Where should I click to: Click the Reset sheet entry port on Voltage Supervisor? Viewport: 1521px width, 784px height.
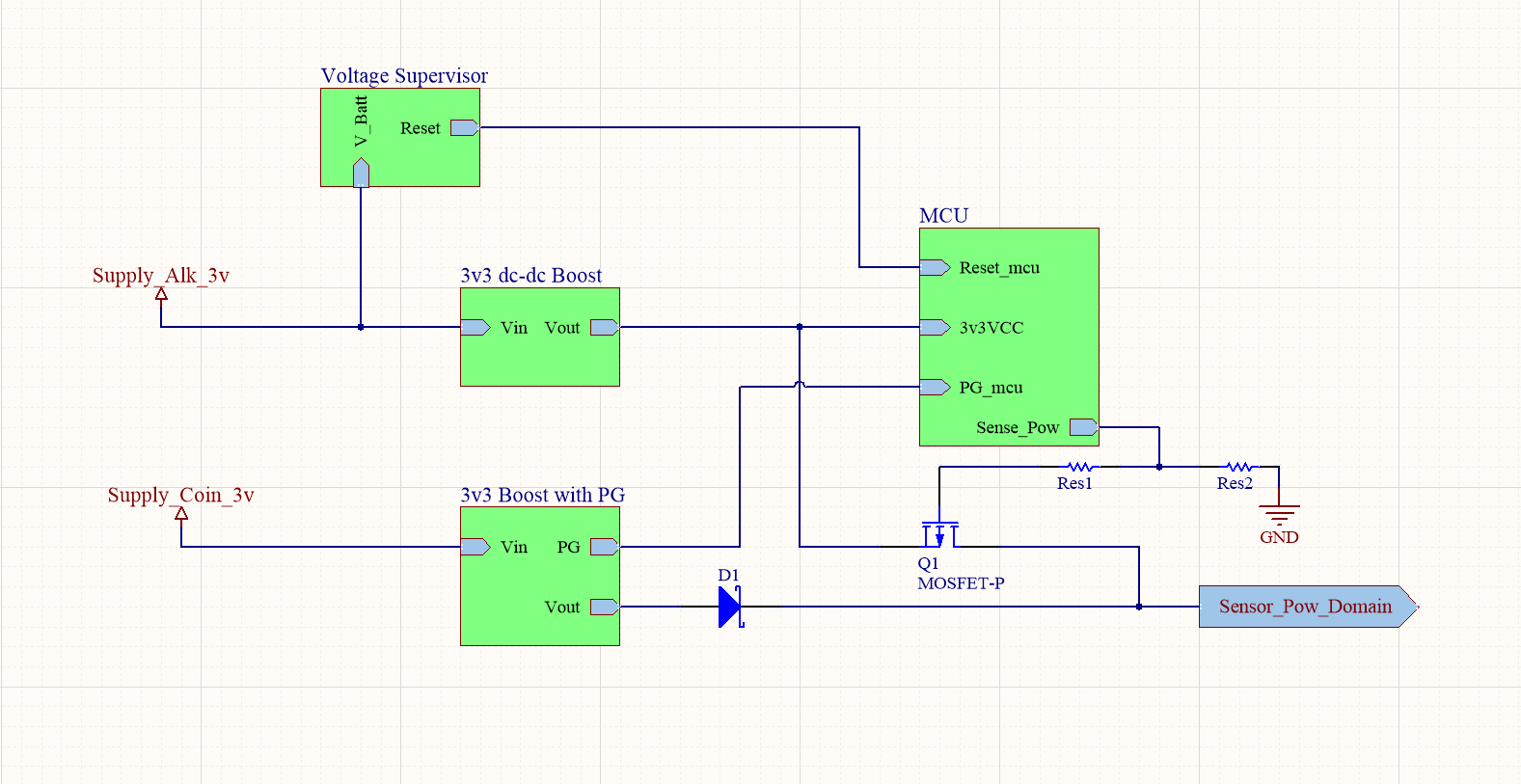click(x=465, y=127)
